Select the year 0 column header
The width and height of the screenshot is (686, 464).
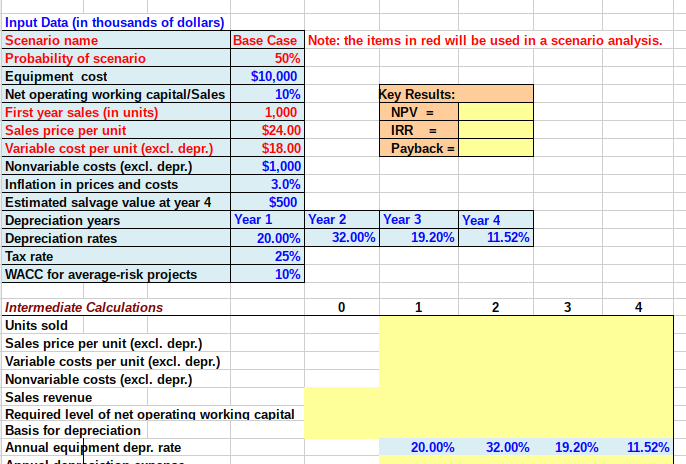click(x=342, y=307)
